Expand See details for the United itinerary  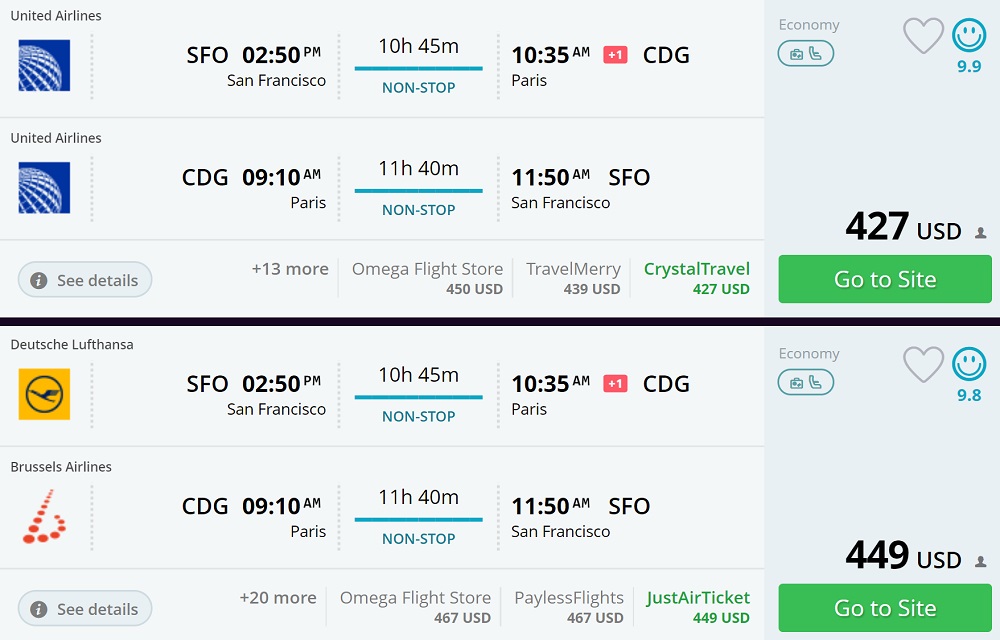click(x=85, y=280)
